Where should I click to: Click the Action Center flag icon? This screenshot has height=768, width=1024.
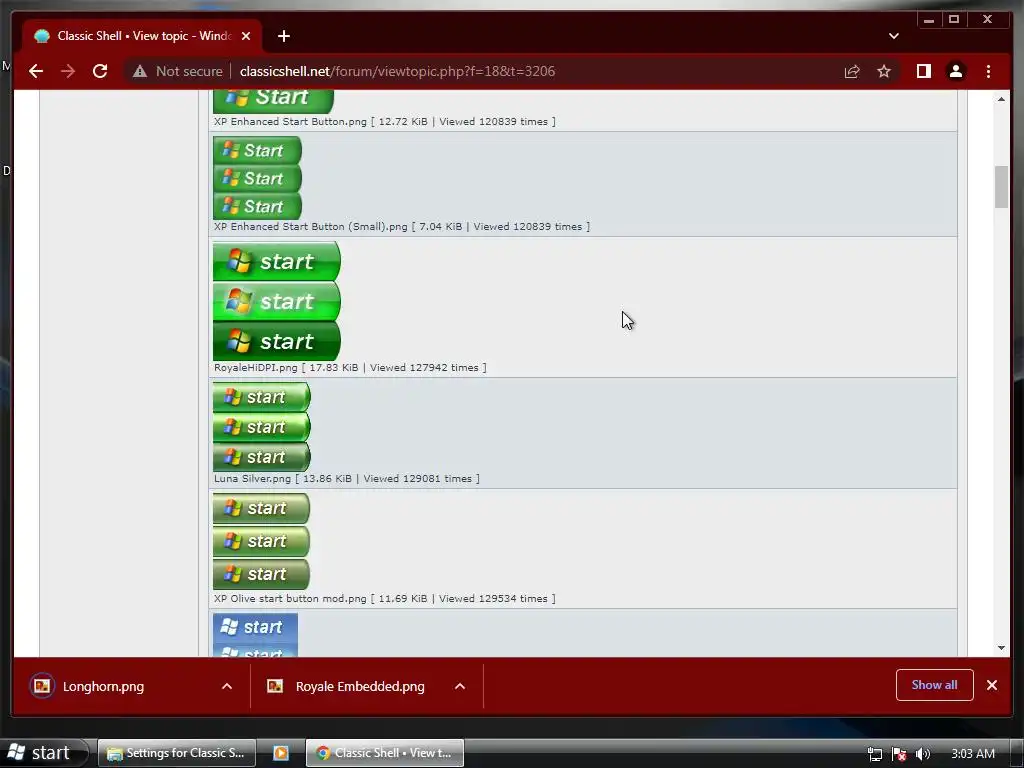[899, 754]
